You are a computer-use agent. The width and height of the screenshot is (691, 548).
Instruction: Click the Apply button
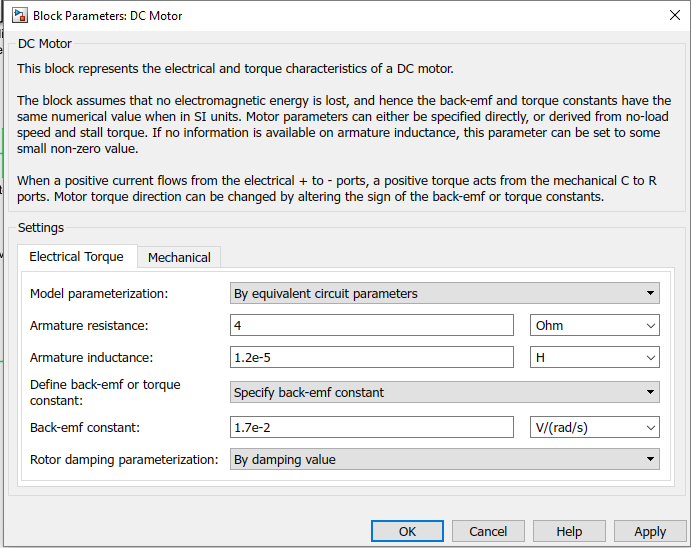coord(650,531)
